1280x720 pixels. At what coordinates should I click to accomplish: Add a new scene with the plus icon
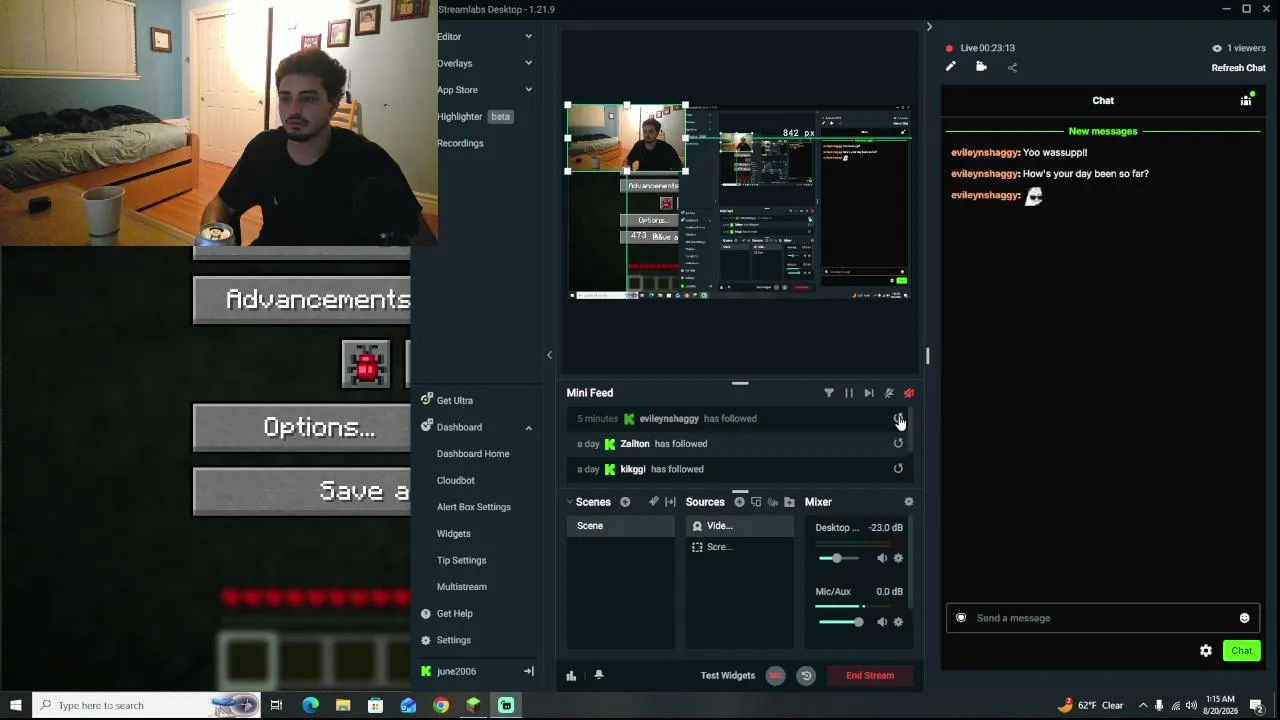625,502
